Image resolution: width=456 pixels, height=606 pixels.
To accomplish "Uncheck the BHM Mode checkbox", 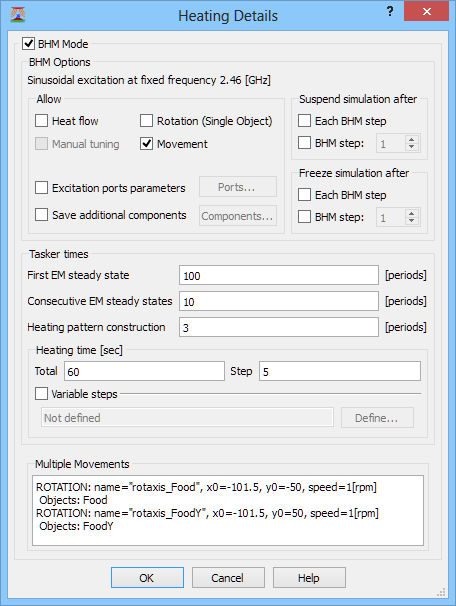I will [28, 44].
